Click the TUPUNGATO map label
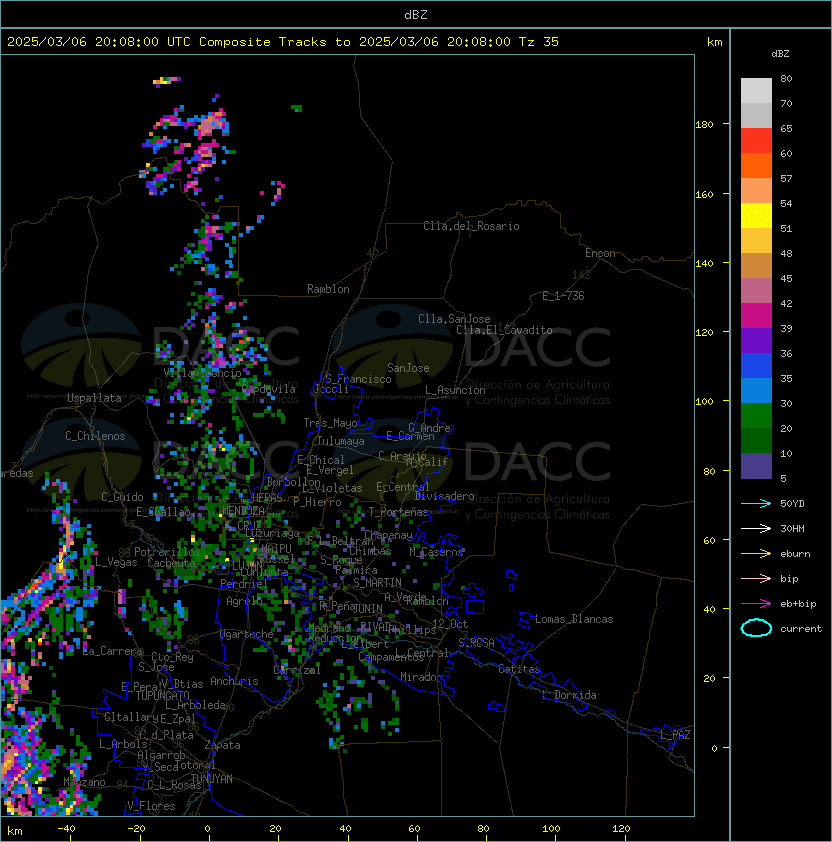The image size is (832, 842). [162, 696]
